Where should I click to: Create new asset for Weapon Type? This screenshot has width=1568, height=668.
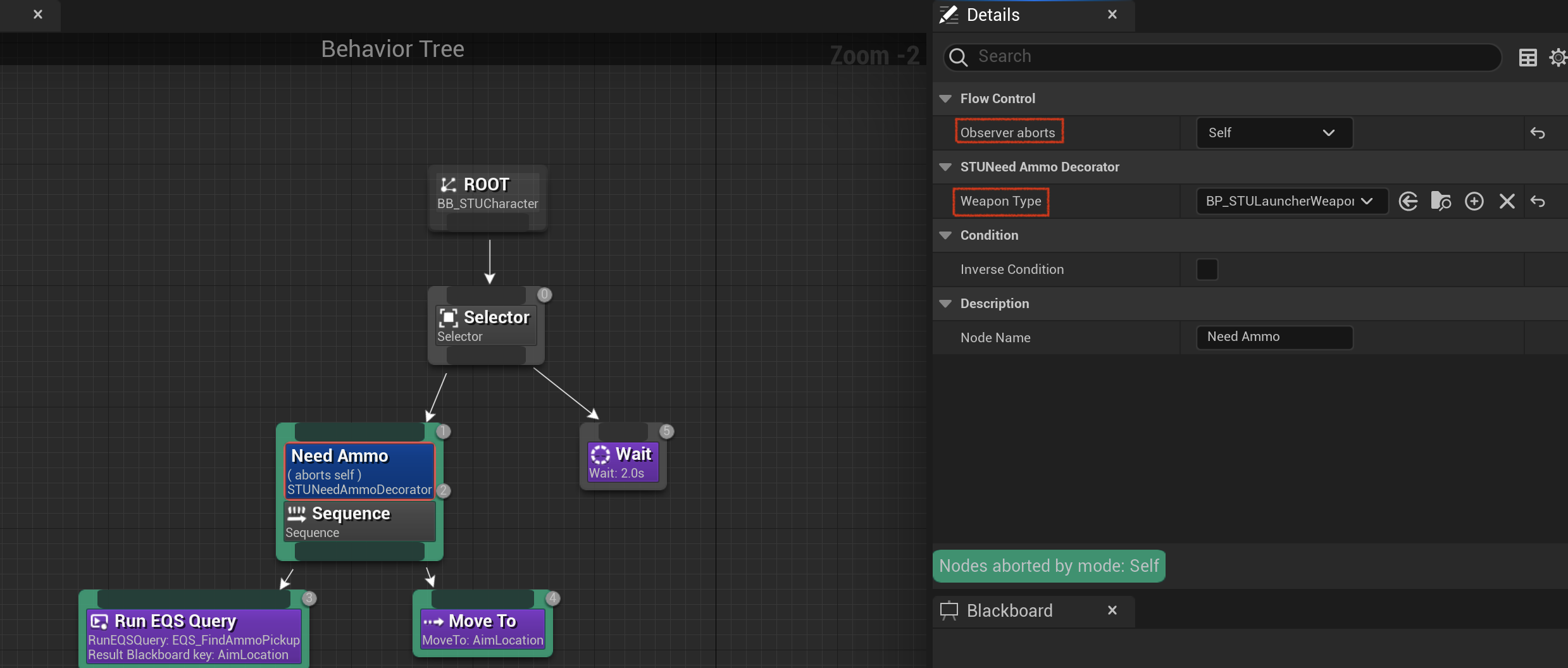pos(1474,201)
